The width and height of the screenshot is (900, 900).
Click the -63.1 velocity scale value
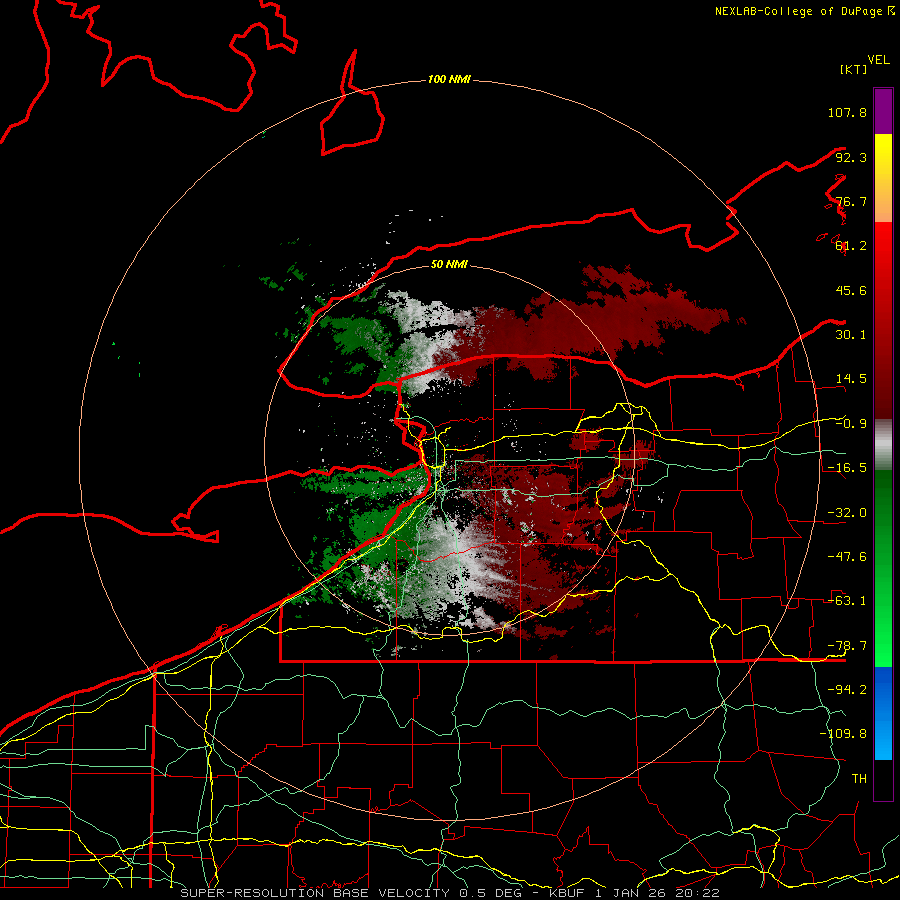click(847, 601)
